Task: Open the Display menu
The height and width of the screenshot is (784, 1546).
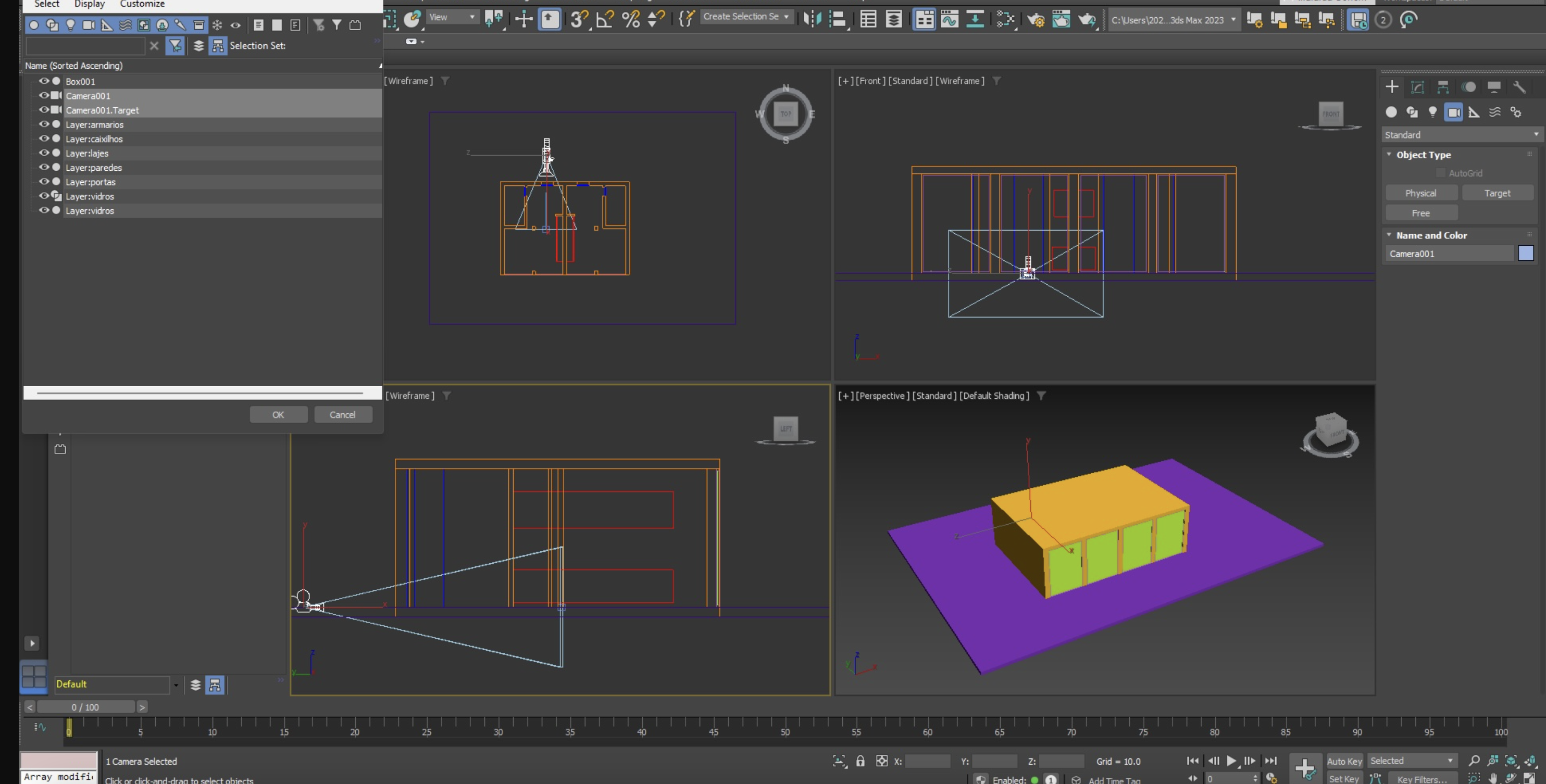Action: point(90,4)
